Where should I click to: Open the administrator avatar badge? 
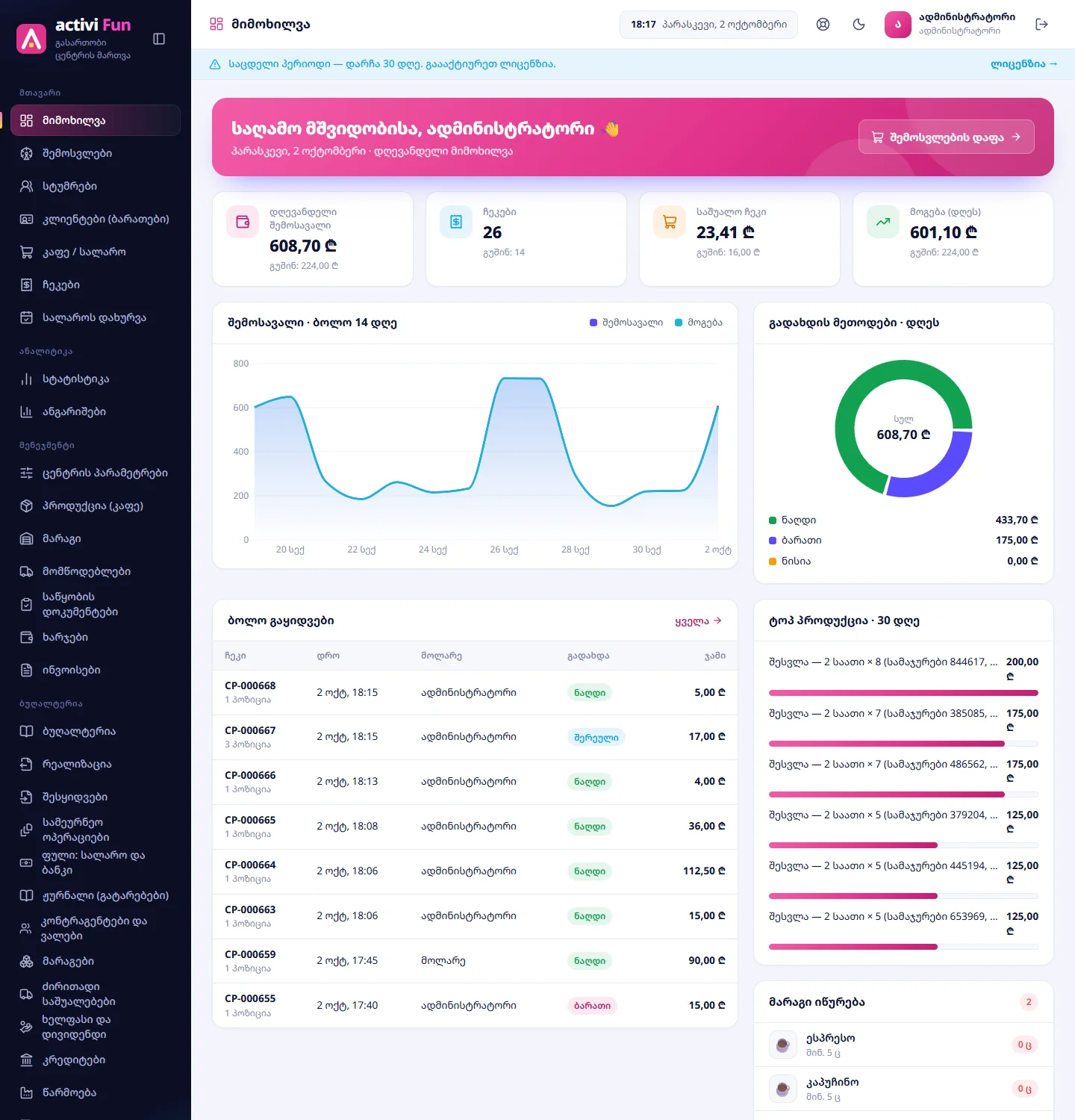tap(897, 25)
